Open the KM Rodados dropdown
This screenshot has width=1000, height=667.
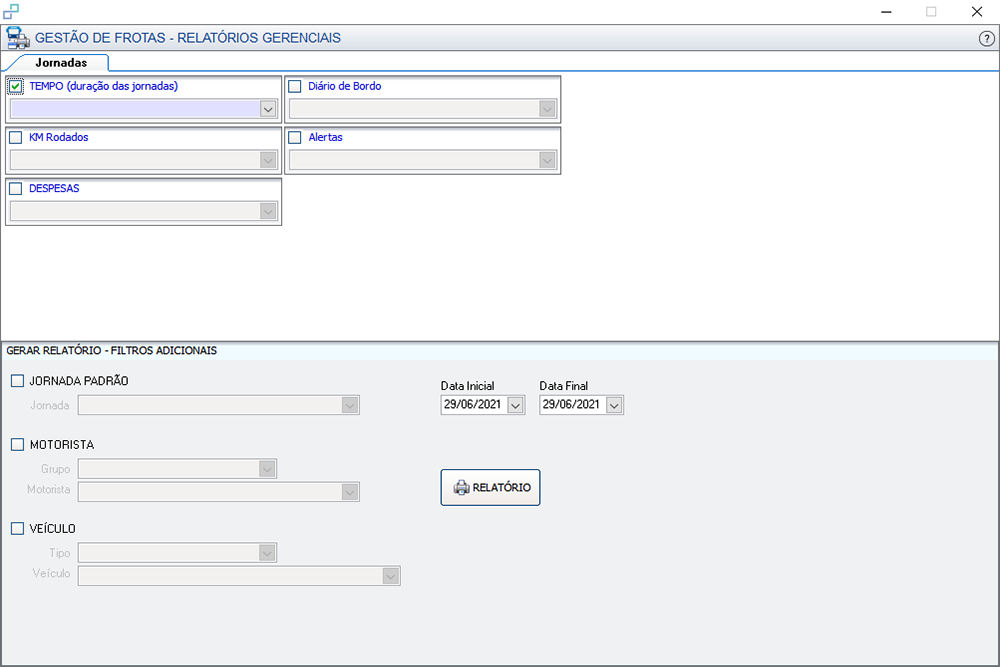[268, 160]
